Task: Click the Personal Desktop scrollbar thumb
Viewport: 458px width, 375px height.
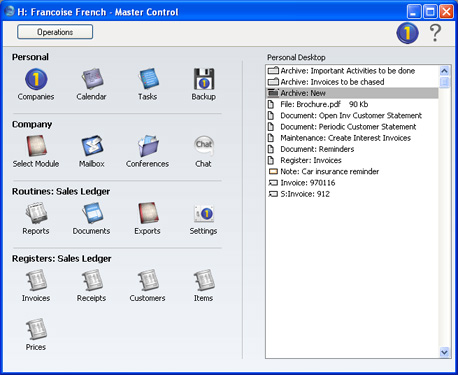Action: tap(445, 82)
